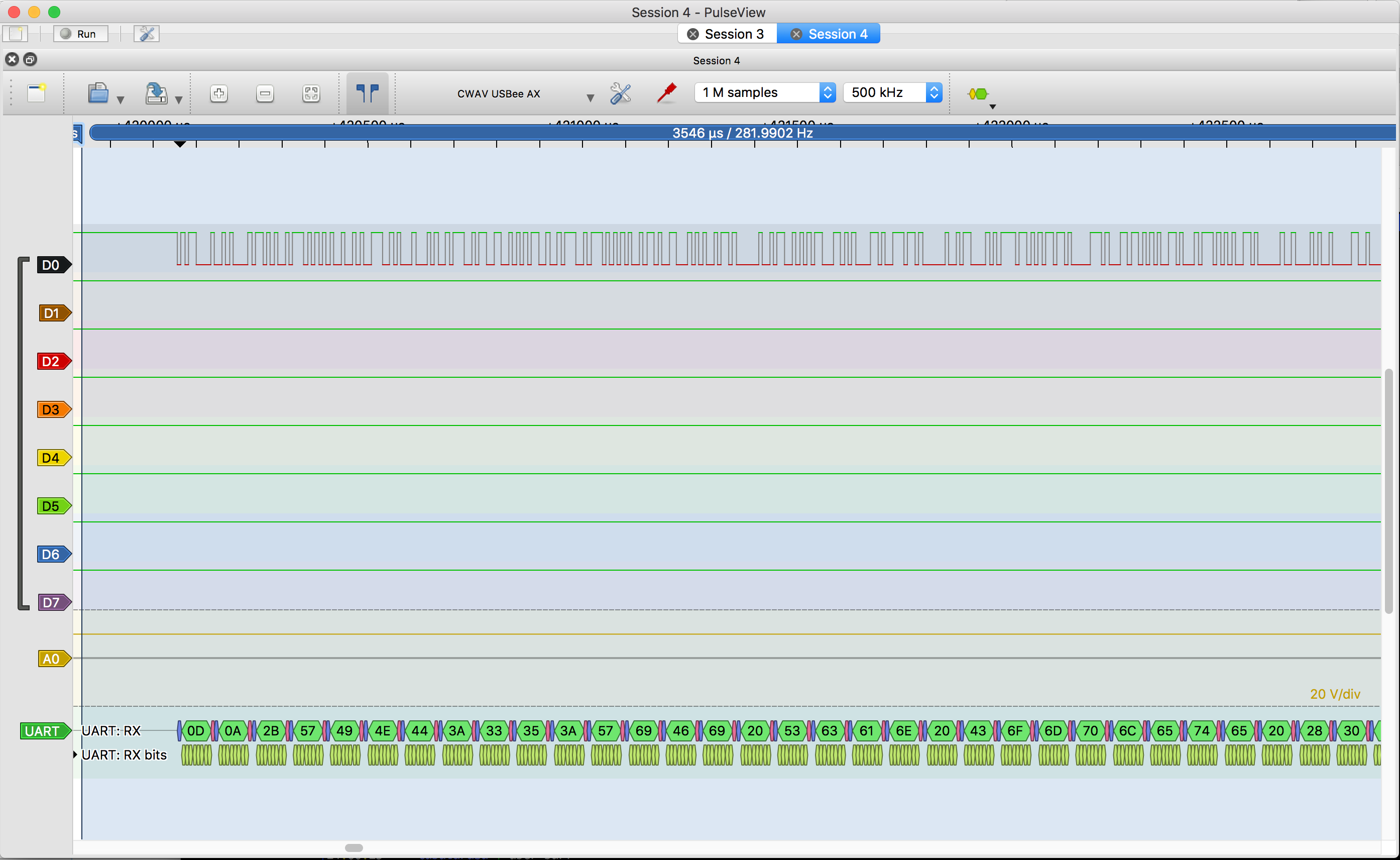Click the UART: RX row label
The image size is (1400, 860).
coord(111,731)
